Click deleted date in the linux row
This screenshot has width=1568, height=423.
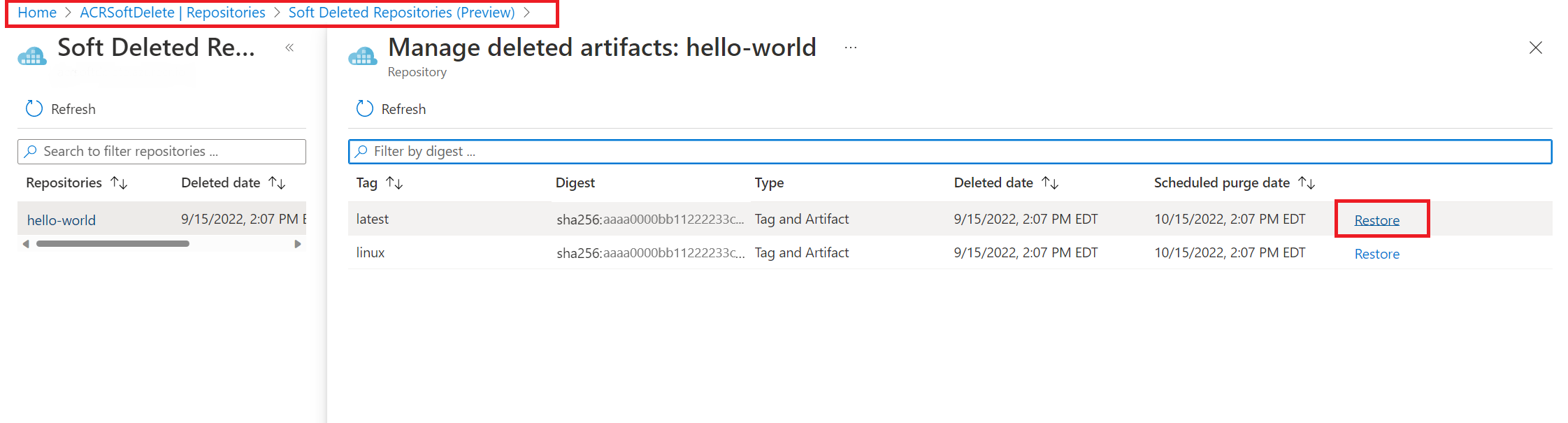tap(1026, 252)
